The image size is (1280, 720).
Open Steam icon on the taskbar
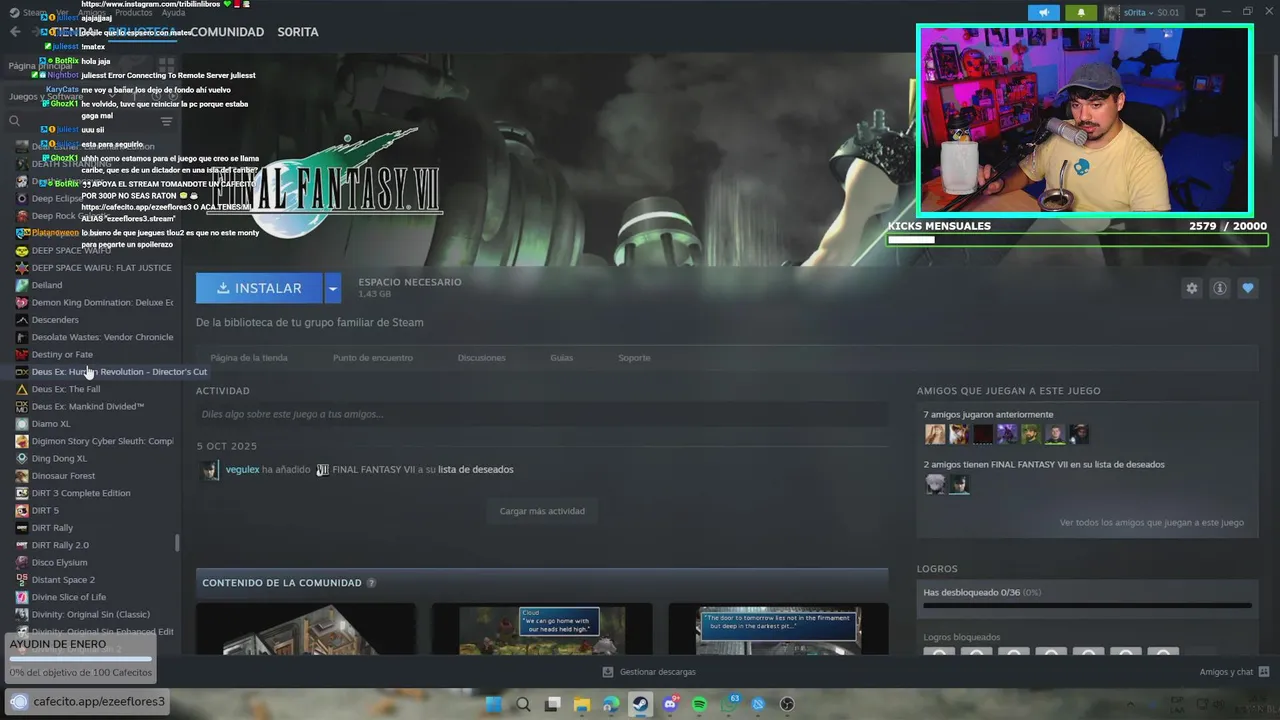click(x=640, y=704)
